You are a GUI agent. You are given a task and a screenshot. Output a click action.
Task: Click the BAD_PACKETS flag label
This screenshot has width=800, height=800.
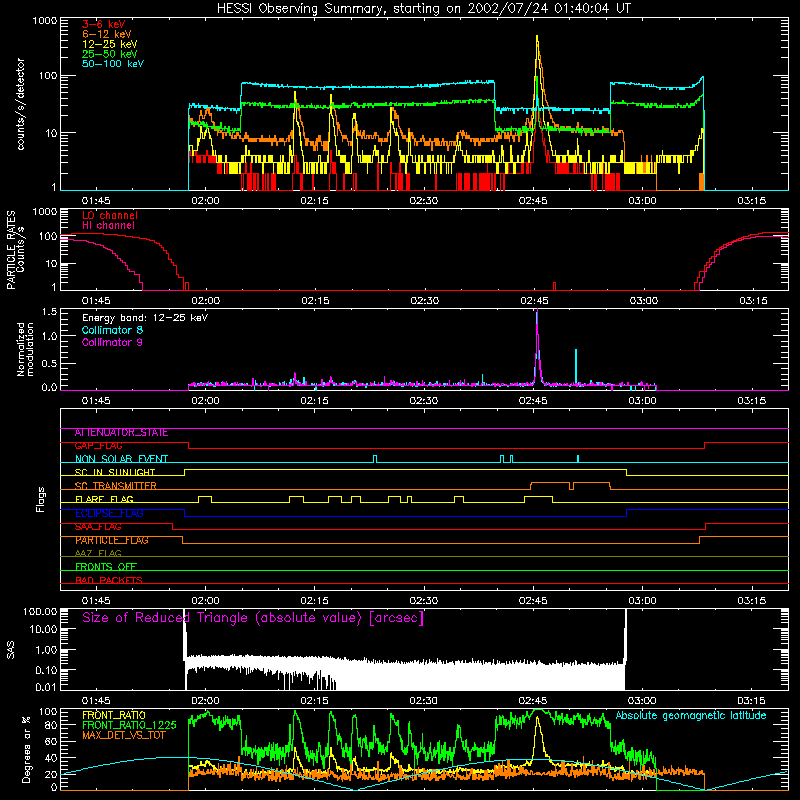tap(109, 580)
